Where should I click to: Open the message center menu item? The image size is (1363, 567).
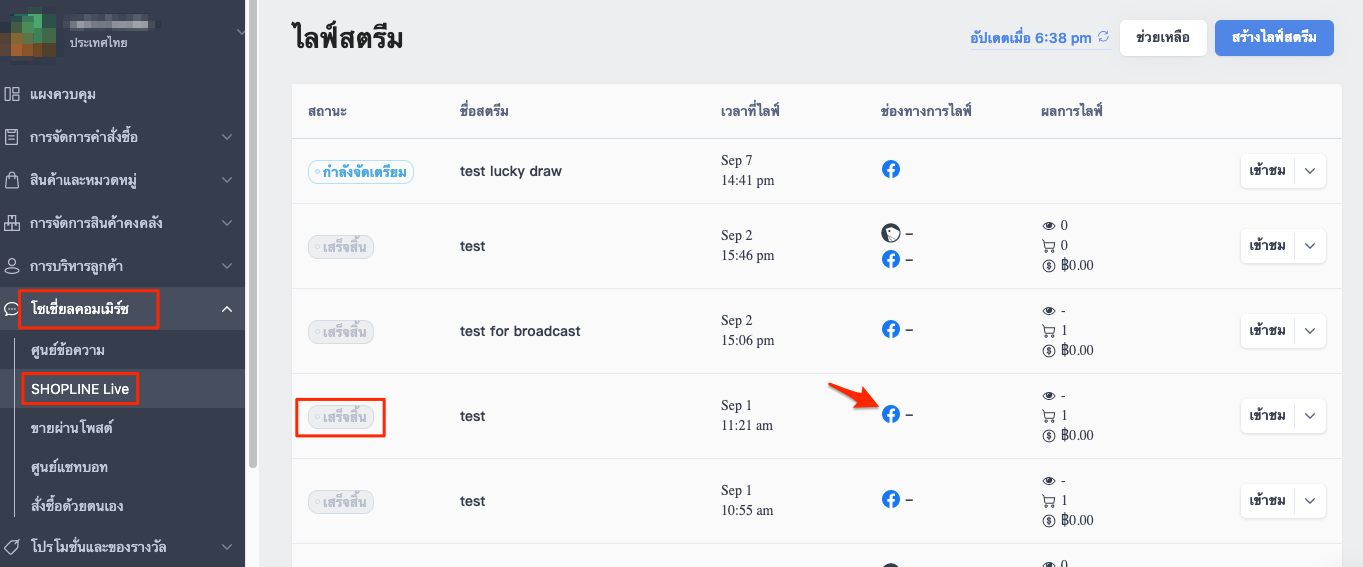click(68, 350)
